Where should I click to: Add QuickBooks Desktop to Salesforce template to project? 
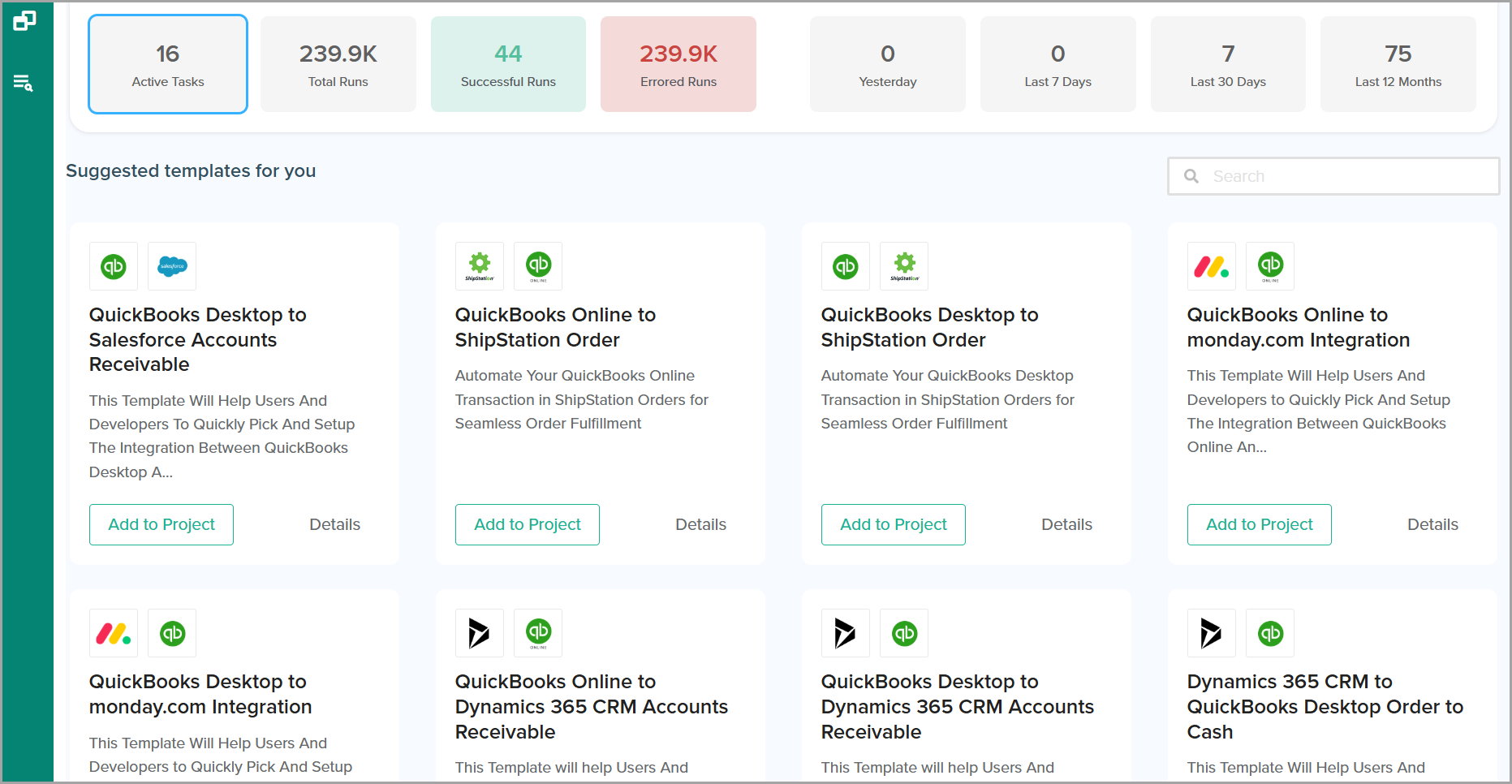[162, 524]
